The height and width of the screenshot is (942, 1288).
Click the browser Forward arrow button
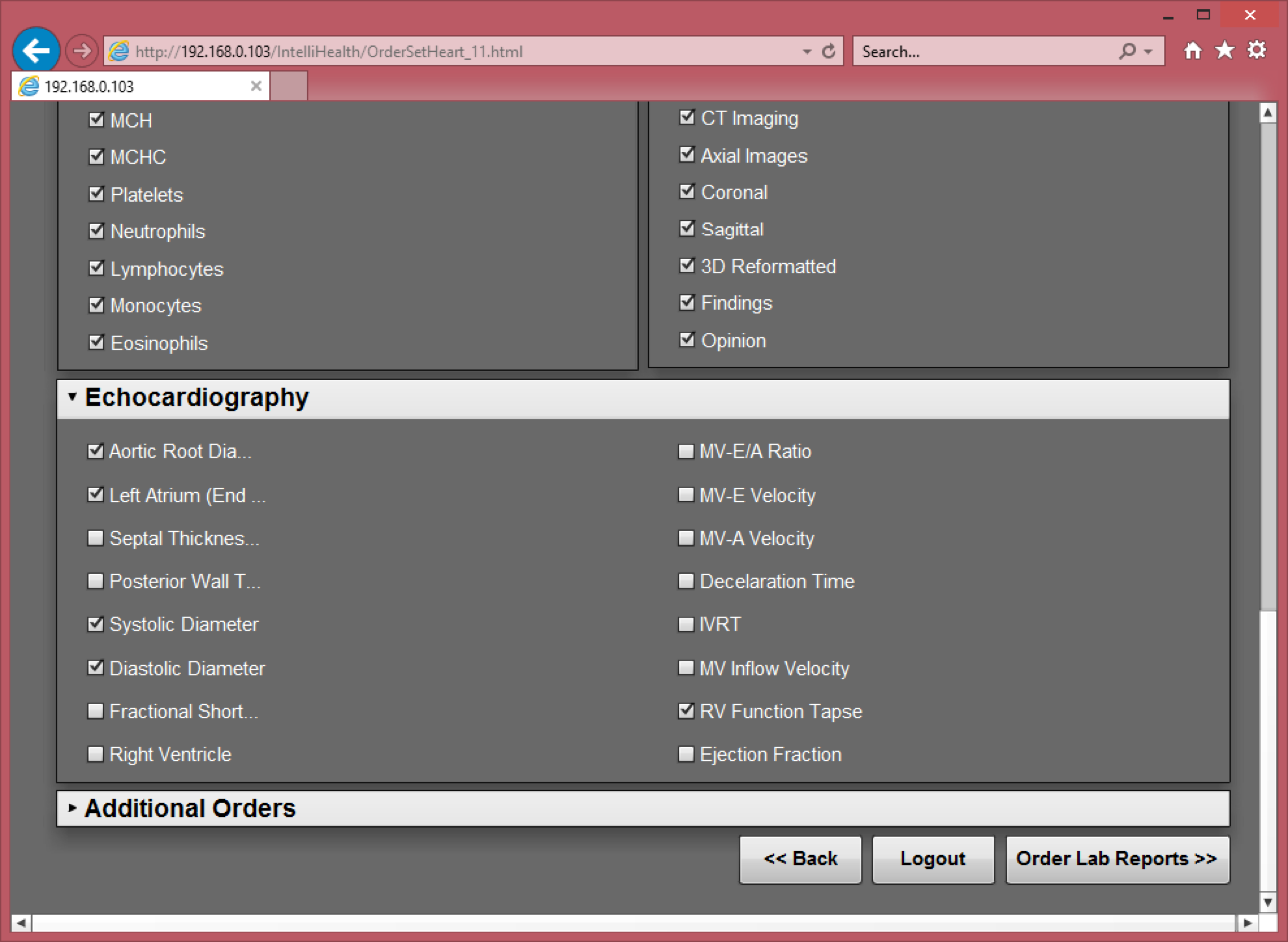point(82,50)
